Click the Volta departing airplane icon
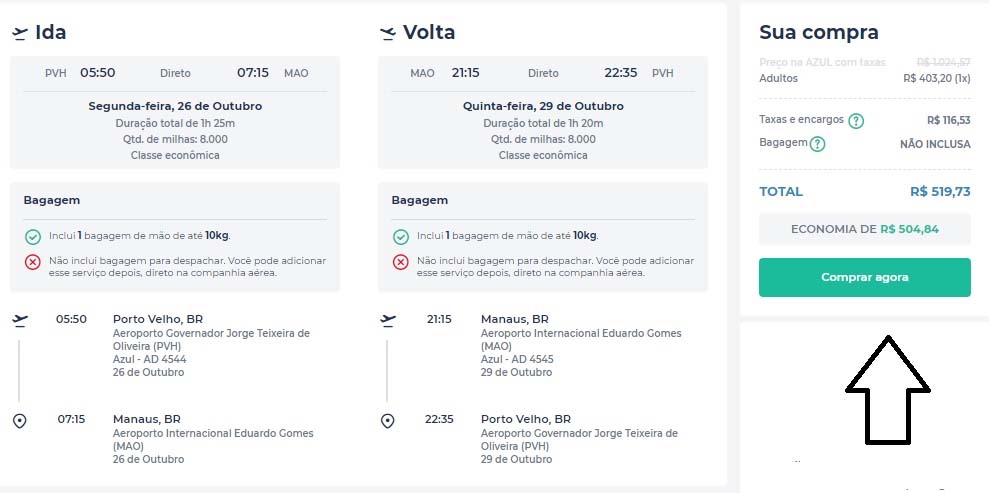 pos(388,33)
